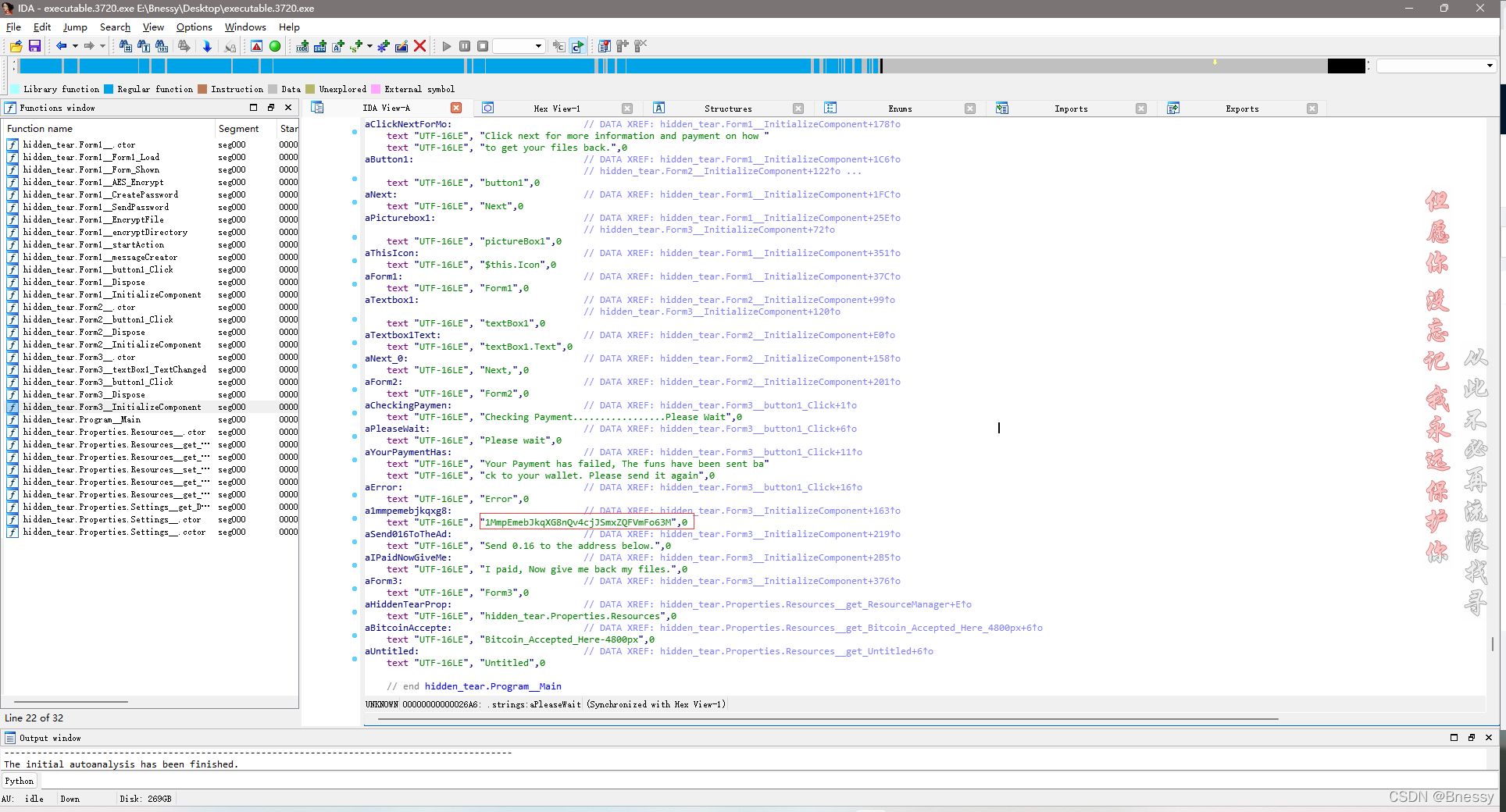Viewport: 1506px width, 812px height.
Task: Go back with the blue left arrow
Action: (61, 46)
